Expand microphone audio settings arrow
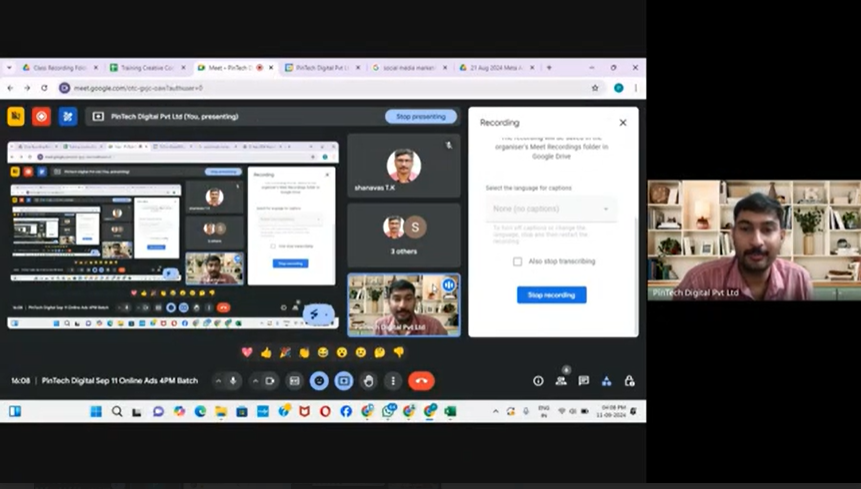 217,381
